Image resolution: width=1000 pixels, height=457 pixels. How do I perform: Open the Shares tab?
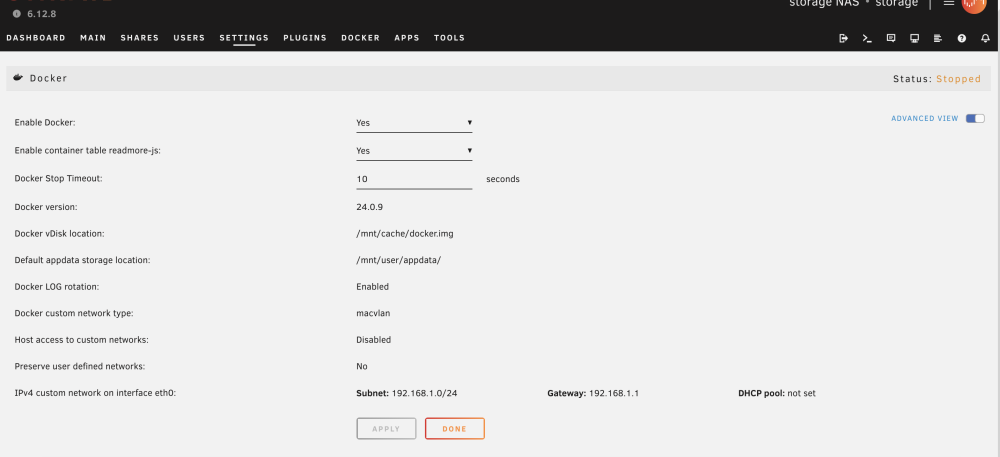140,38
